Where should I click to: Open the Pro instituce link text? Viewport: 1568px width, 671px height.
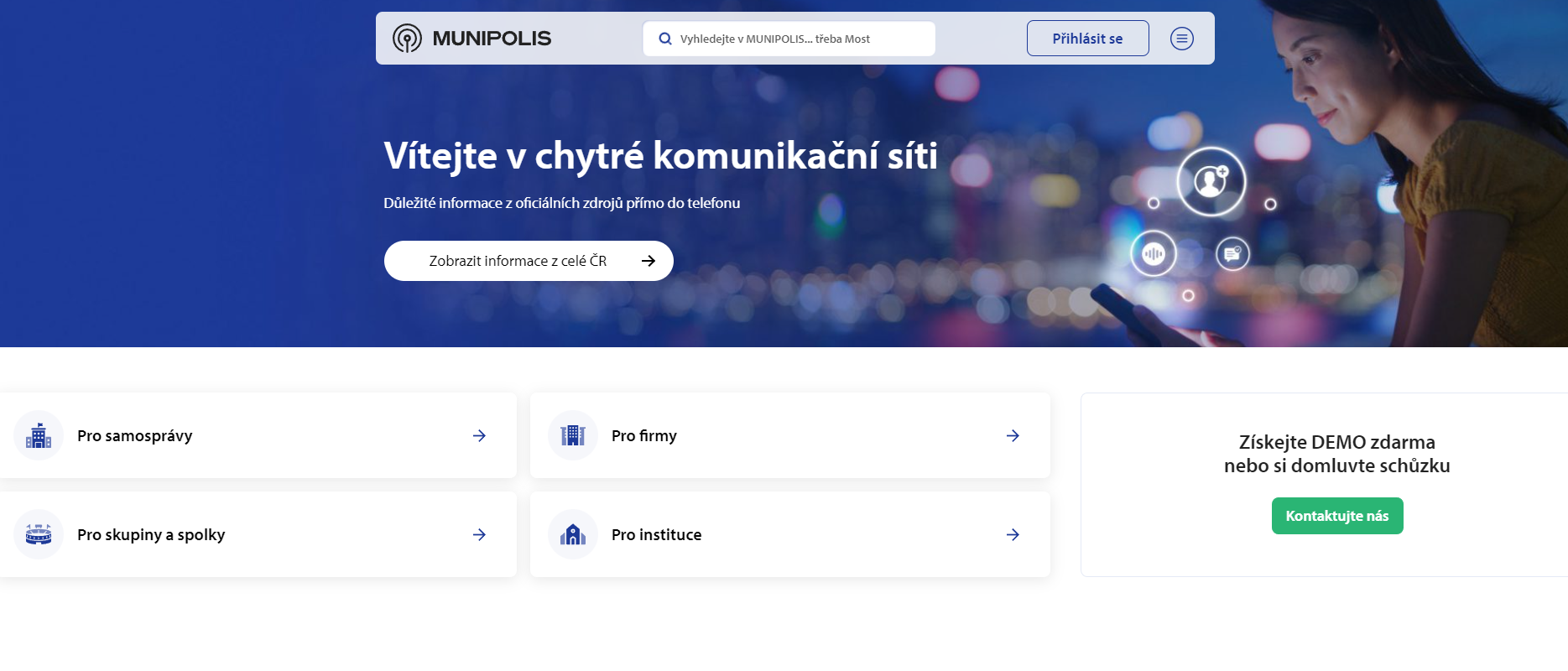point(656,534)
